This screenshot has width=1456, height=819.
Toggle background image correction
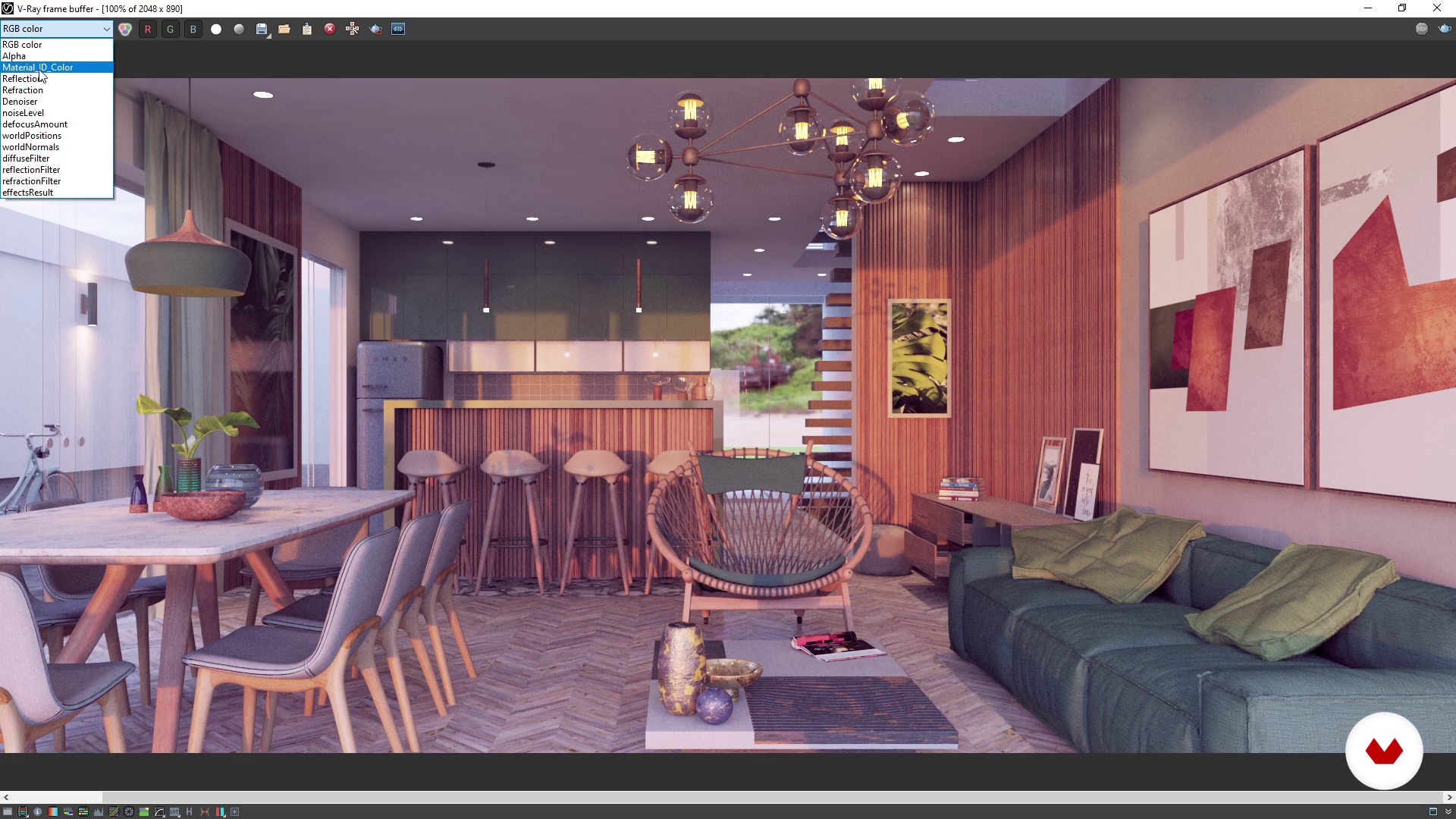coord(144,811)
